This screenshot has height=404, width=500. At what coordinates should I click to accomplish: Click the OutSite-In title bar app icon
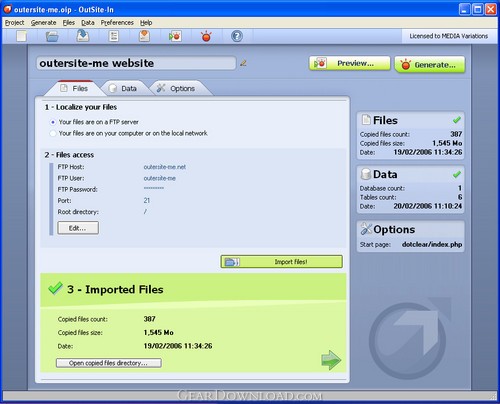[x=7, y=9]
